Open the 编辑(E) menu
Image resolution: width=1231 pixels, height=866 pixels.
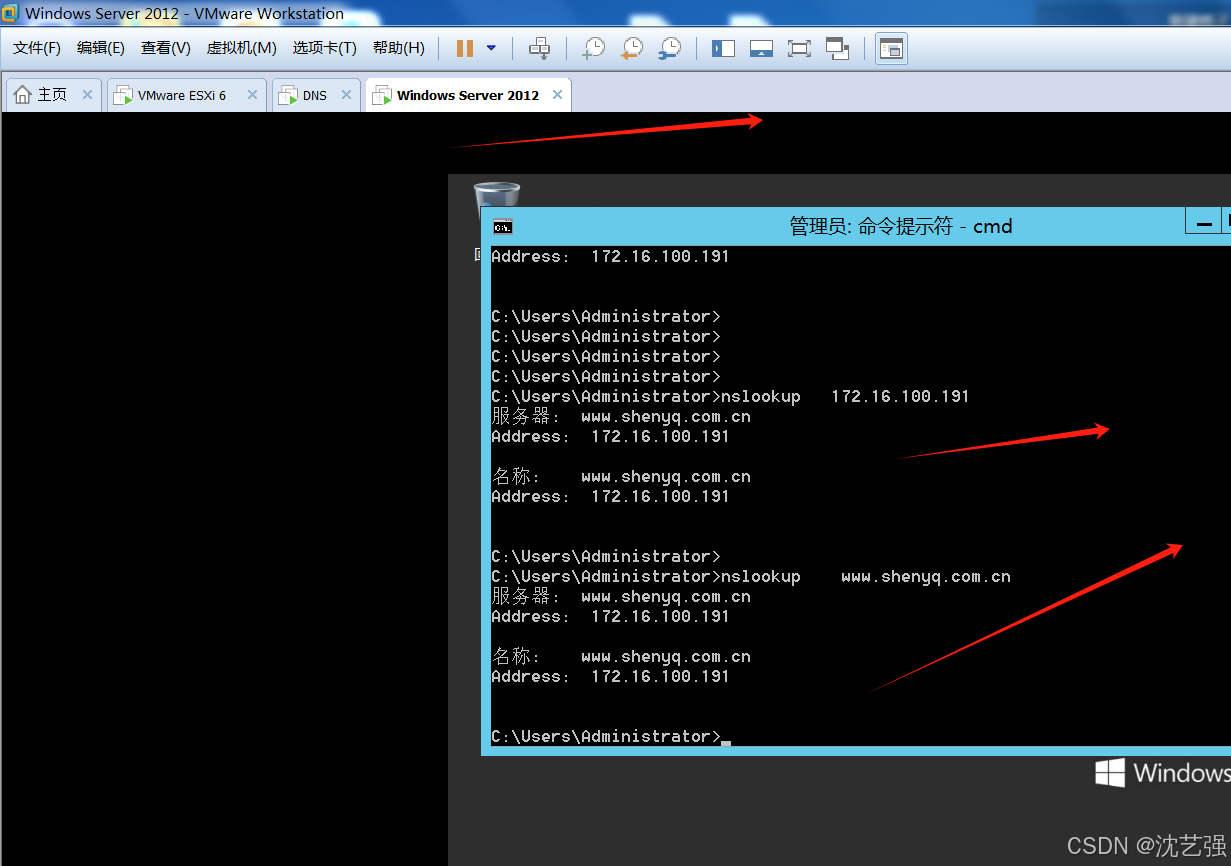tap(101, 48)
